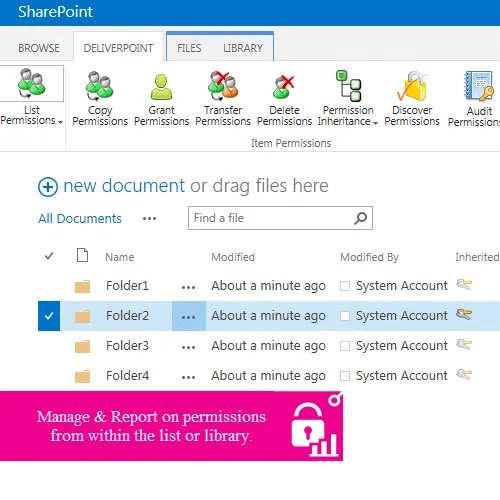Click About a minute ago for Folder4
The height and width of the screenshot is (500, 500).
268,376
